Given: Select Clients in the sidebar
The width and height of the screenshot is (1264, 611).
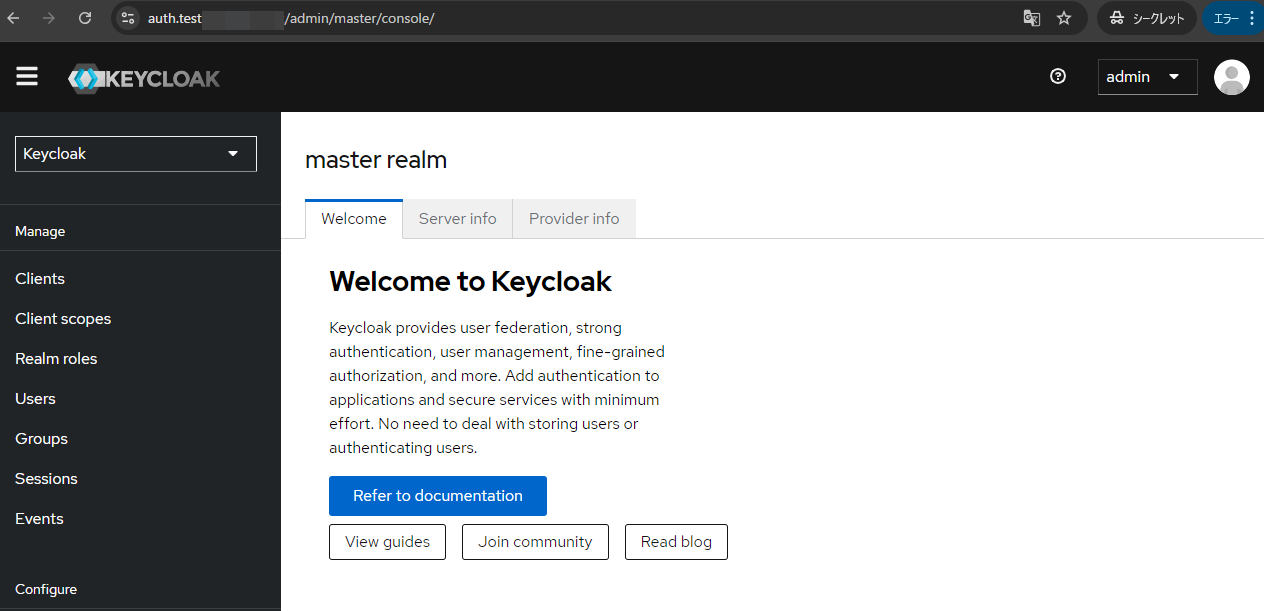Looking at the screenshot, I should [x=40, y=278].
